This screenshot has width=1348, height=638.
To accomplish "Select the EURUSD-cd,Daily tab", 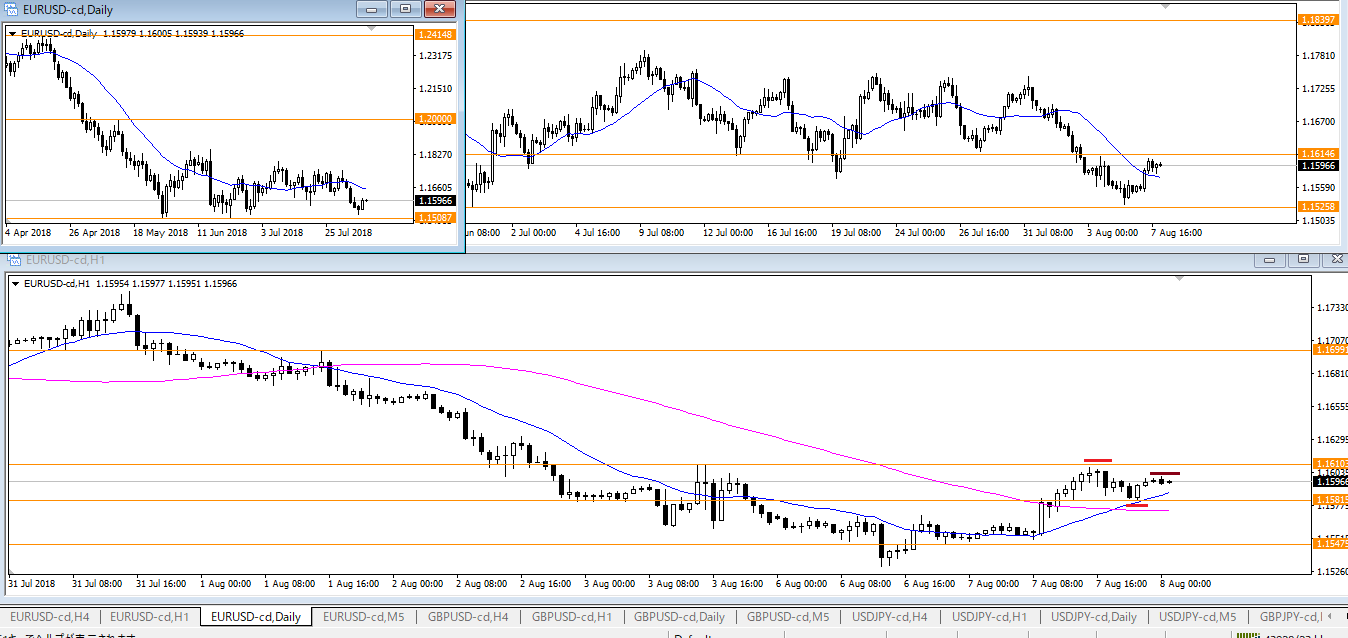I will (x=256, y=617).
